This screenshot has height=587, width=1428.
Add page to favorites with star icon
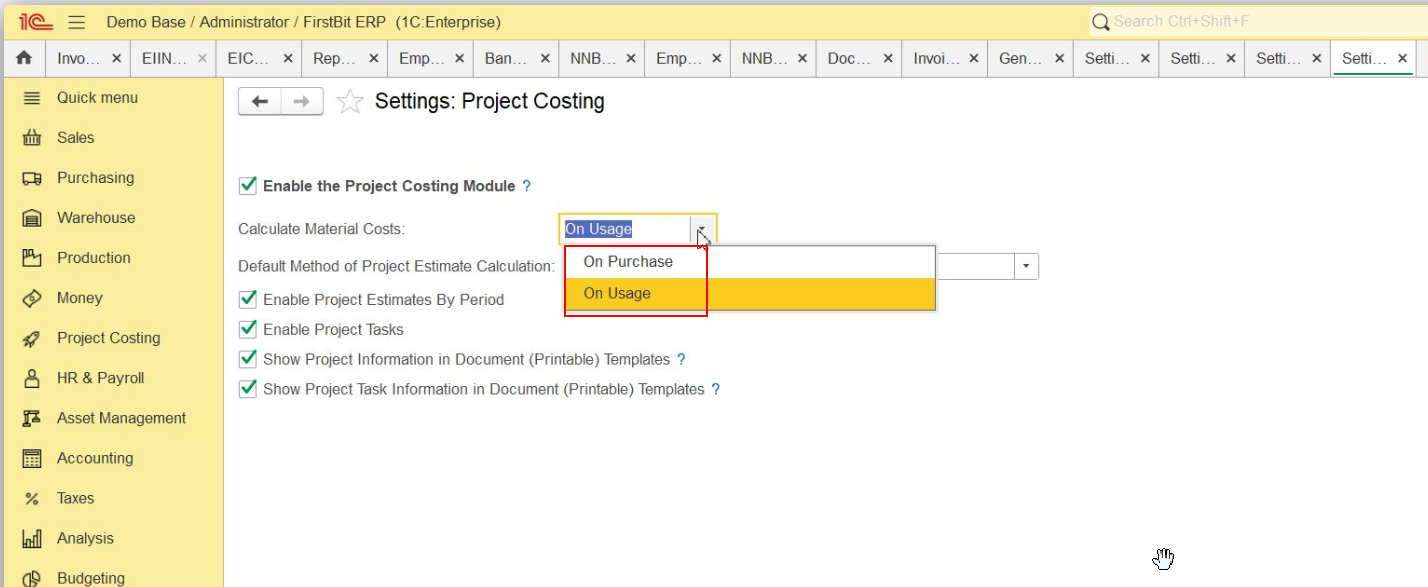349,102
